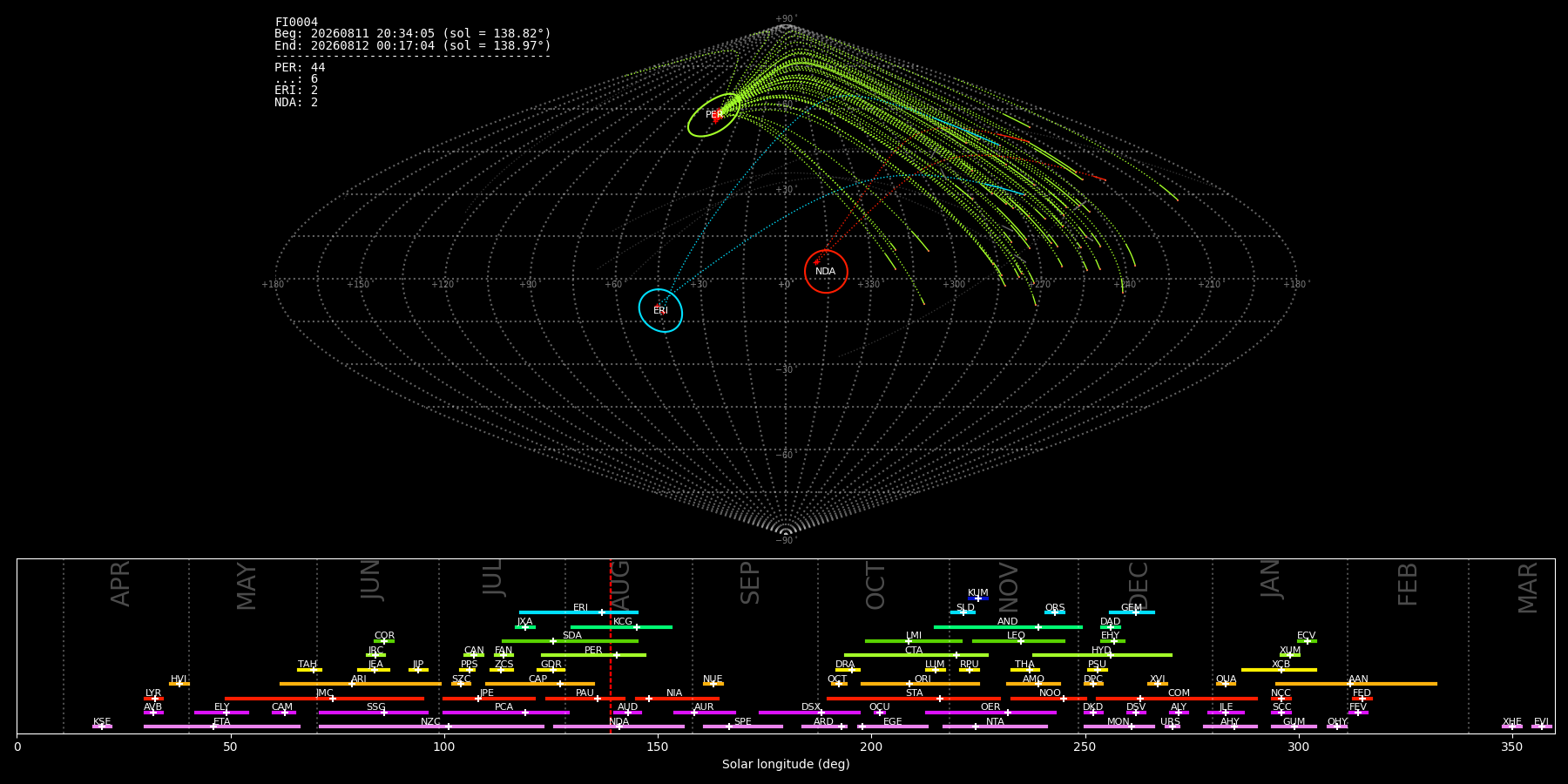Click the LEO shower bar in November
The height and width of the screenshot is (784, 1568).
pyautogui.click(x=1018, y=641)
